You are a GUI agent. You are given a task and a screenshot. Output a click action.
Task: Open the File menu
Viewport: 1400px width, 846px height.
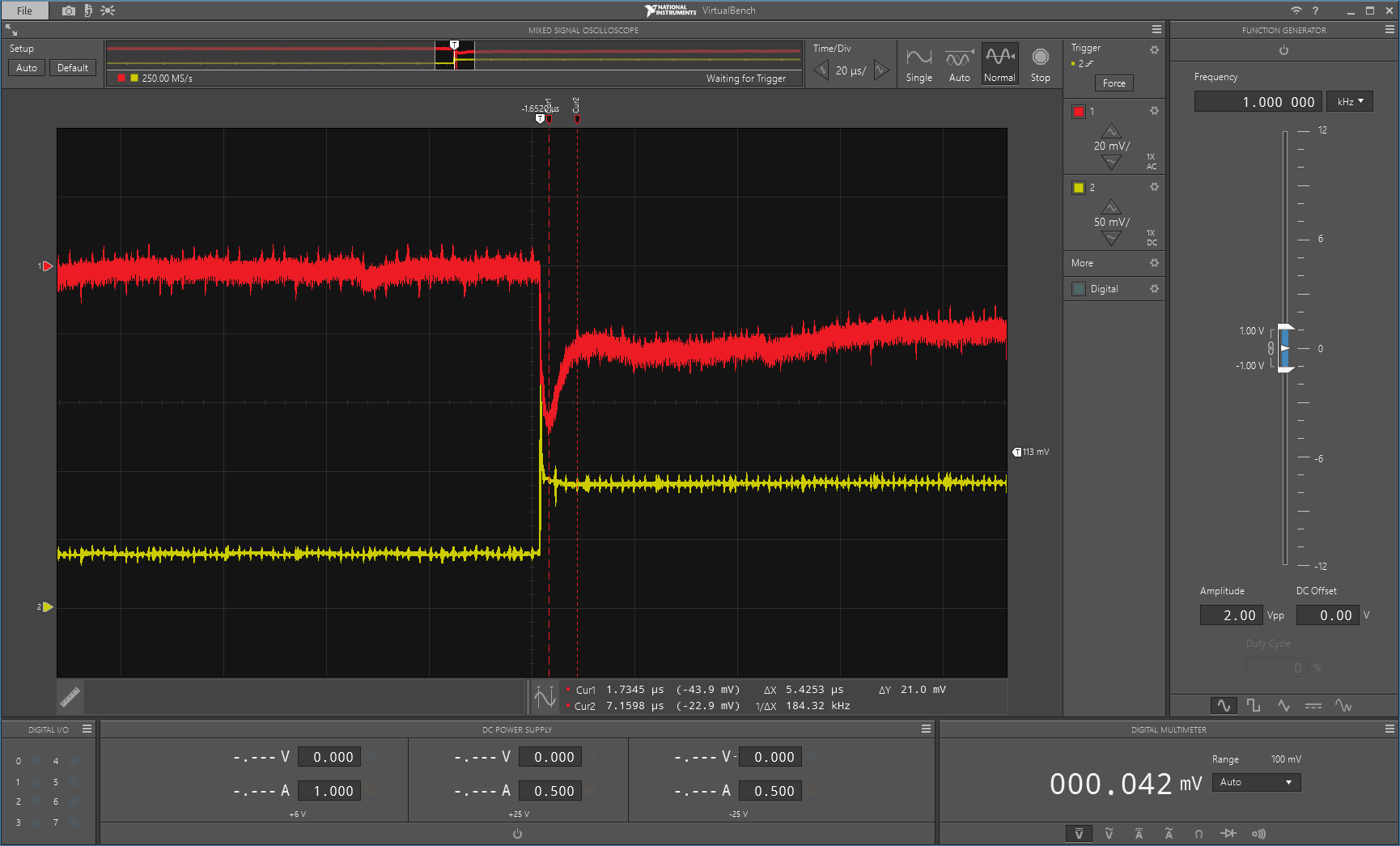point(25,11)
